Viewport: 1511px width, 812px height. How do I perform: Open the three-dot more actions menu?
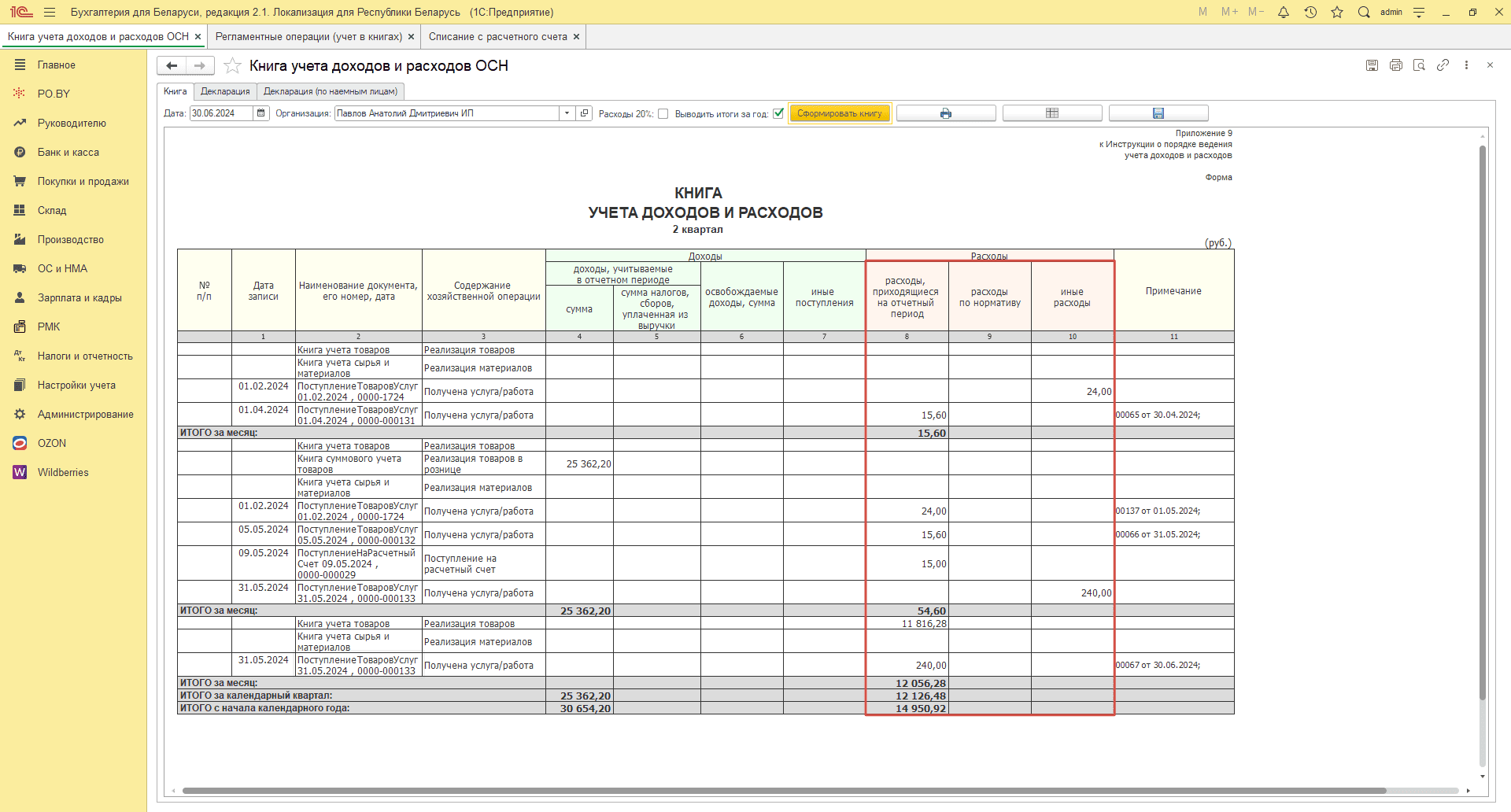1466,65
